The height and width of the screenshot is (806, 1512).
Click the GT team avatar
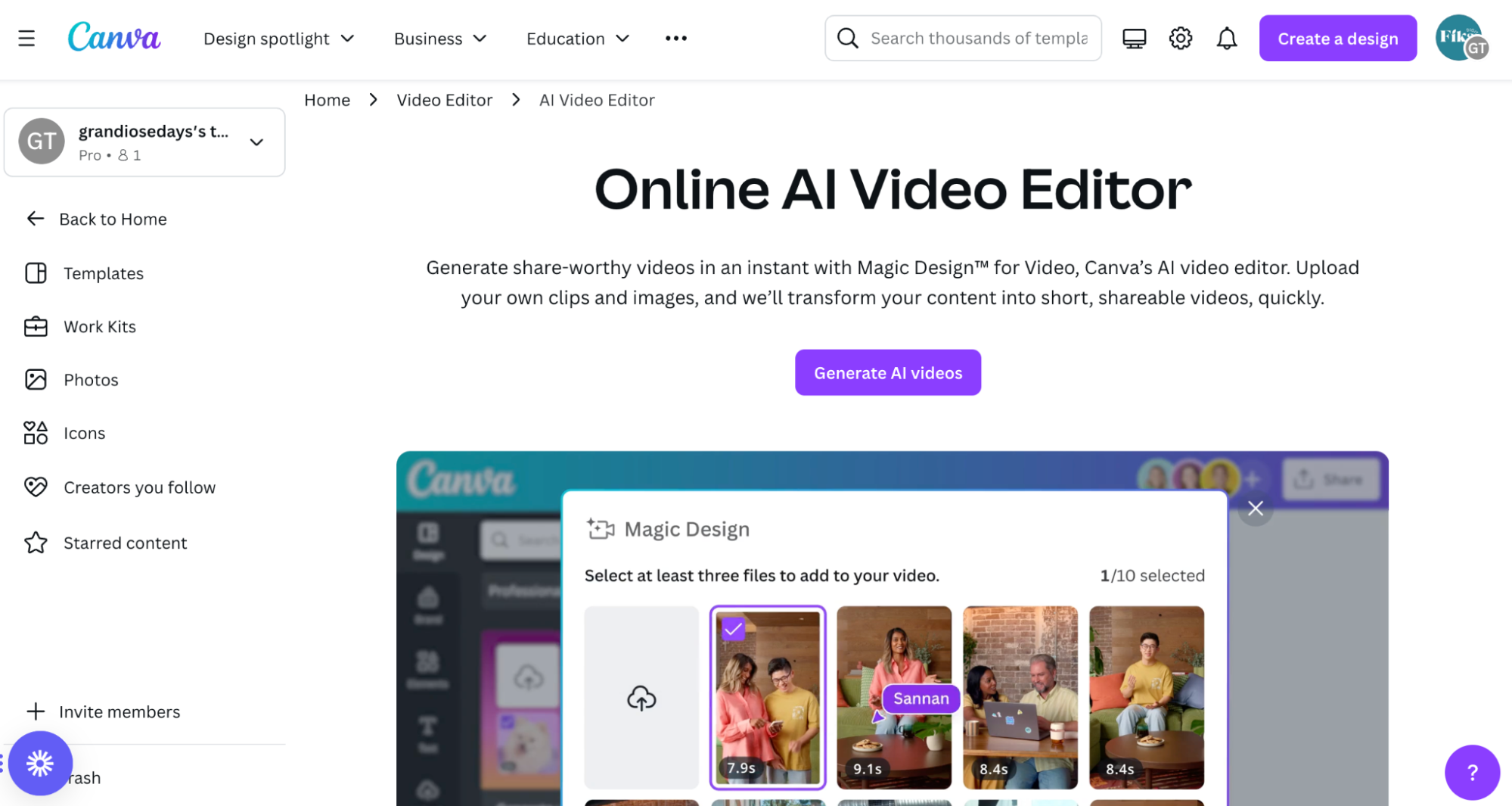click(x=42, y=142)
